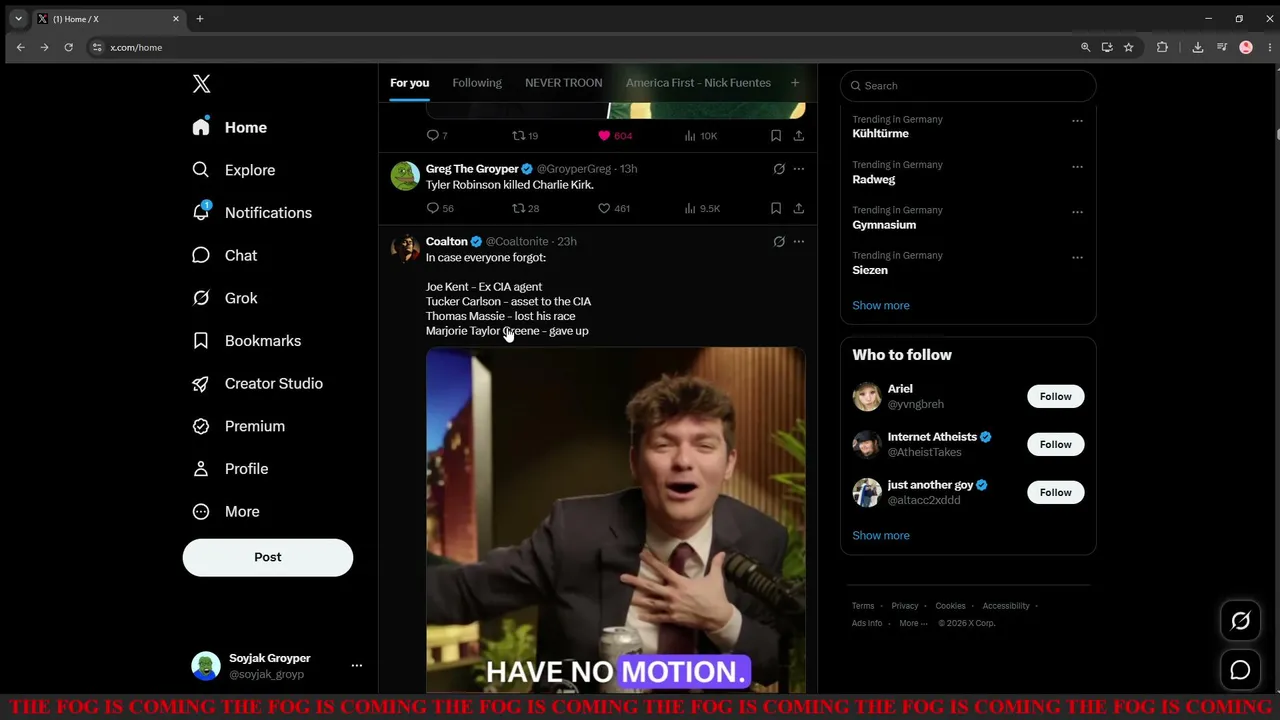This screenshot has height=720, width=1280.
Task: Open floating chat button at bottom right
Action: 1240,670
